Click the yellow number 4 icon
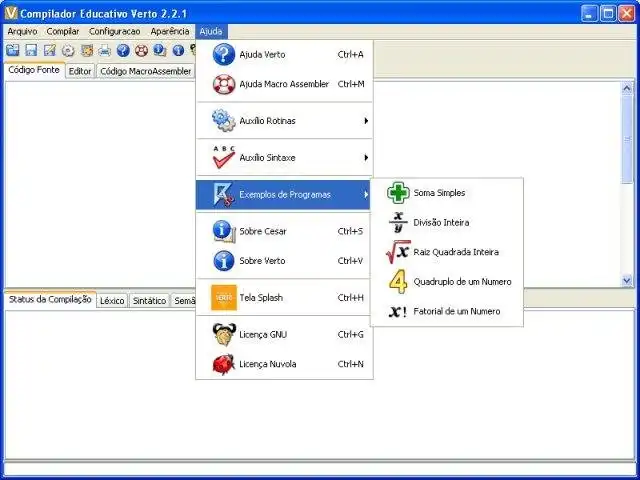 pos(398,282)
